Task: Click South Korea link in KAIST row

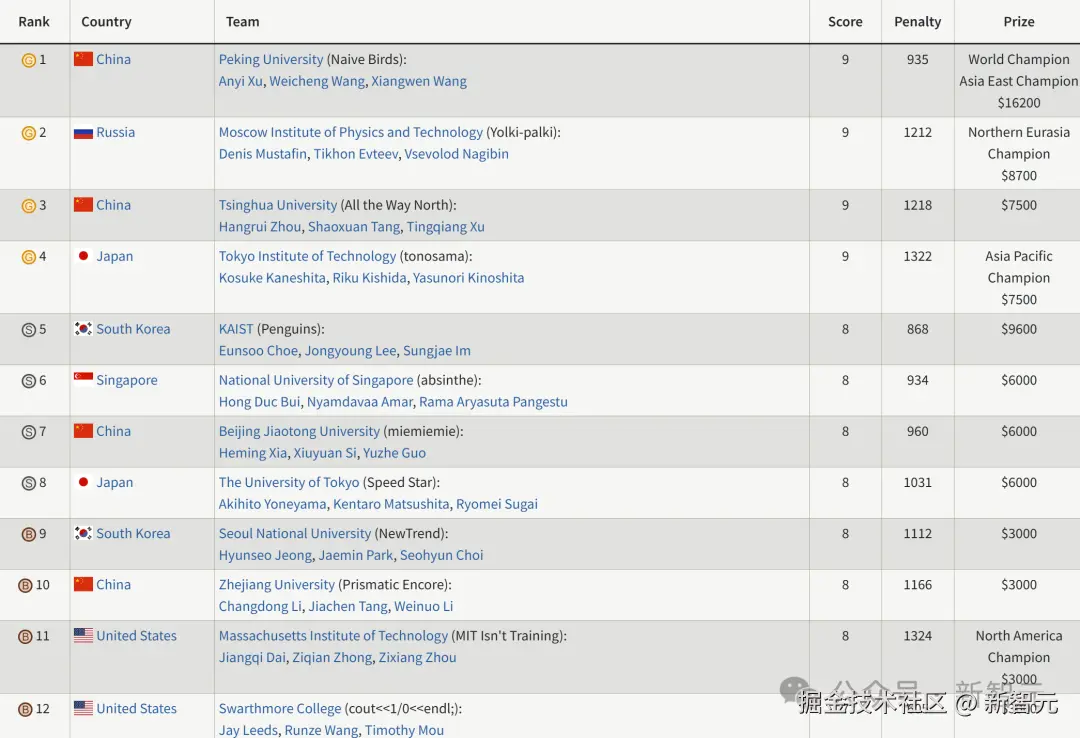Action: click(133, 329)
